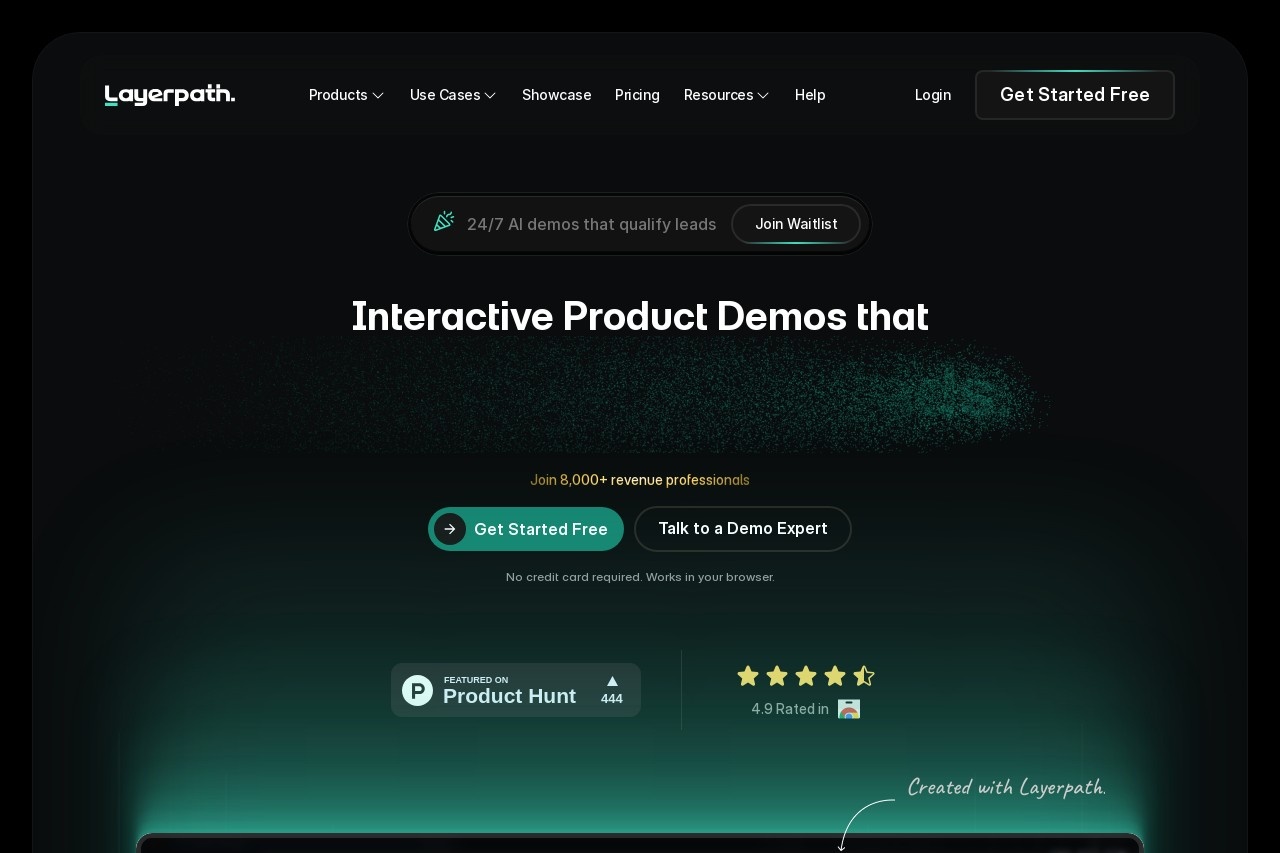Open the Products menu

coord(346,95)
